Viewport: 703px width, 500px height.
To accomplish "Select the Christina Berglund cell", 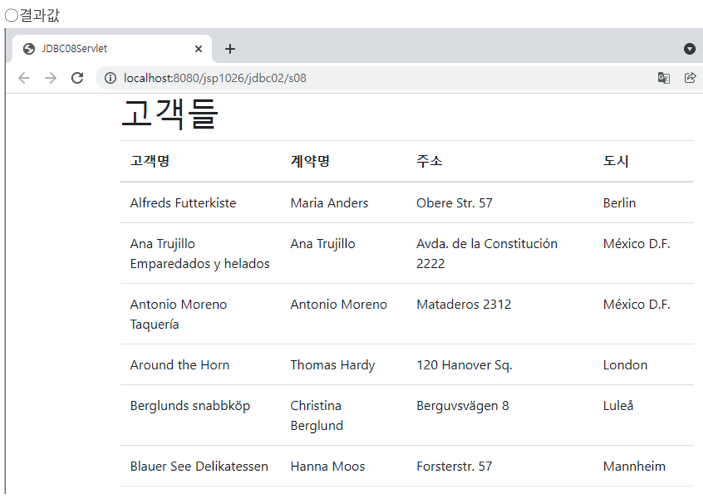I will (x=317, y=415).
